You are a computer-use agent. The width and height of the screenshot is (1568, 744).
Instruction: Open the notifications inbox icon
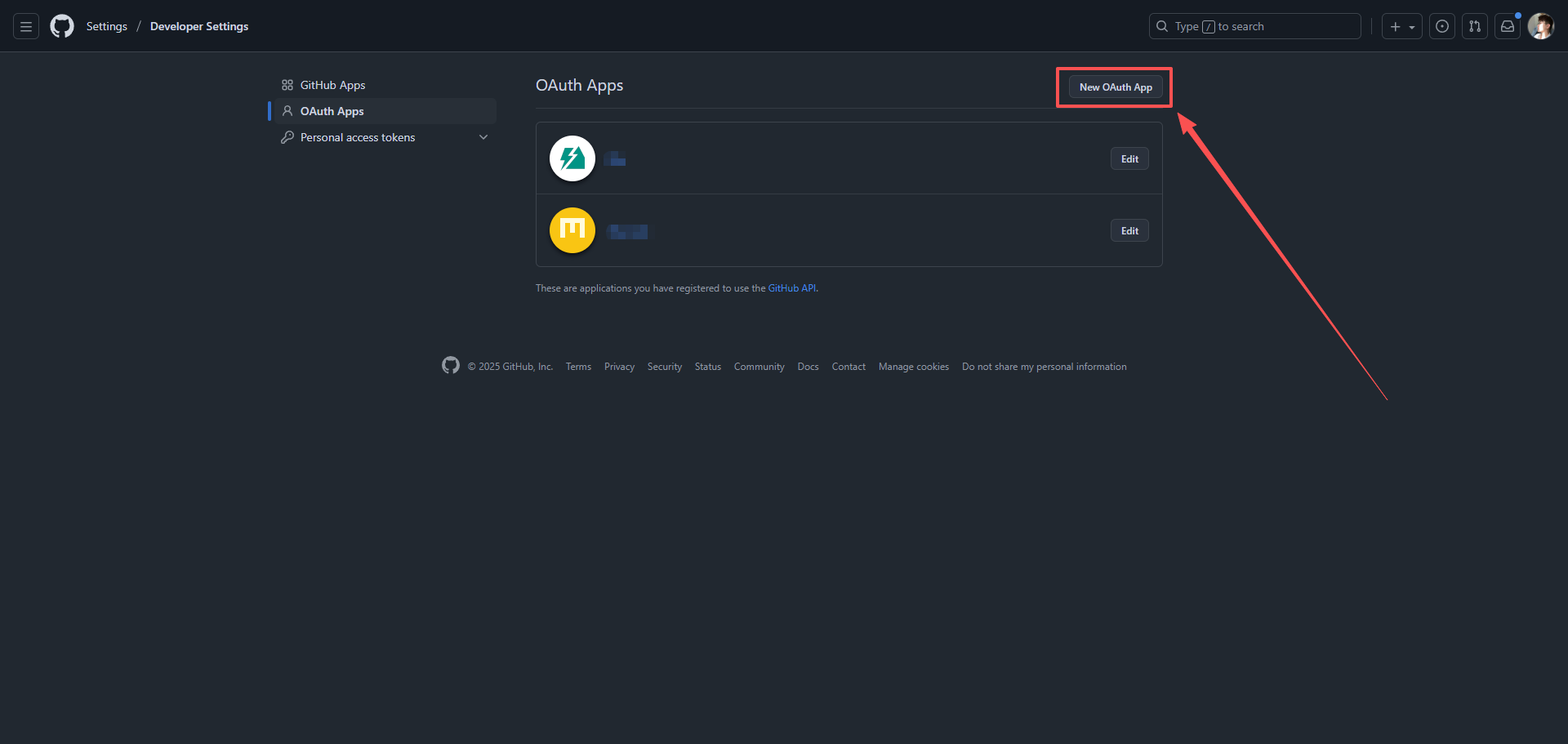coord(1508,26)
